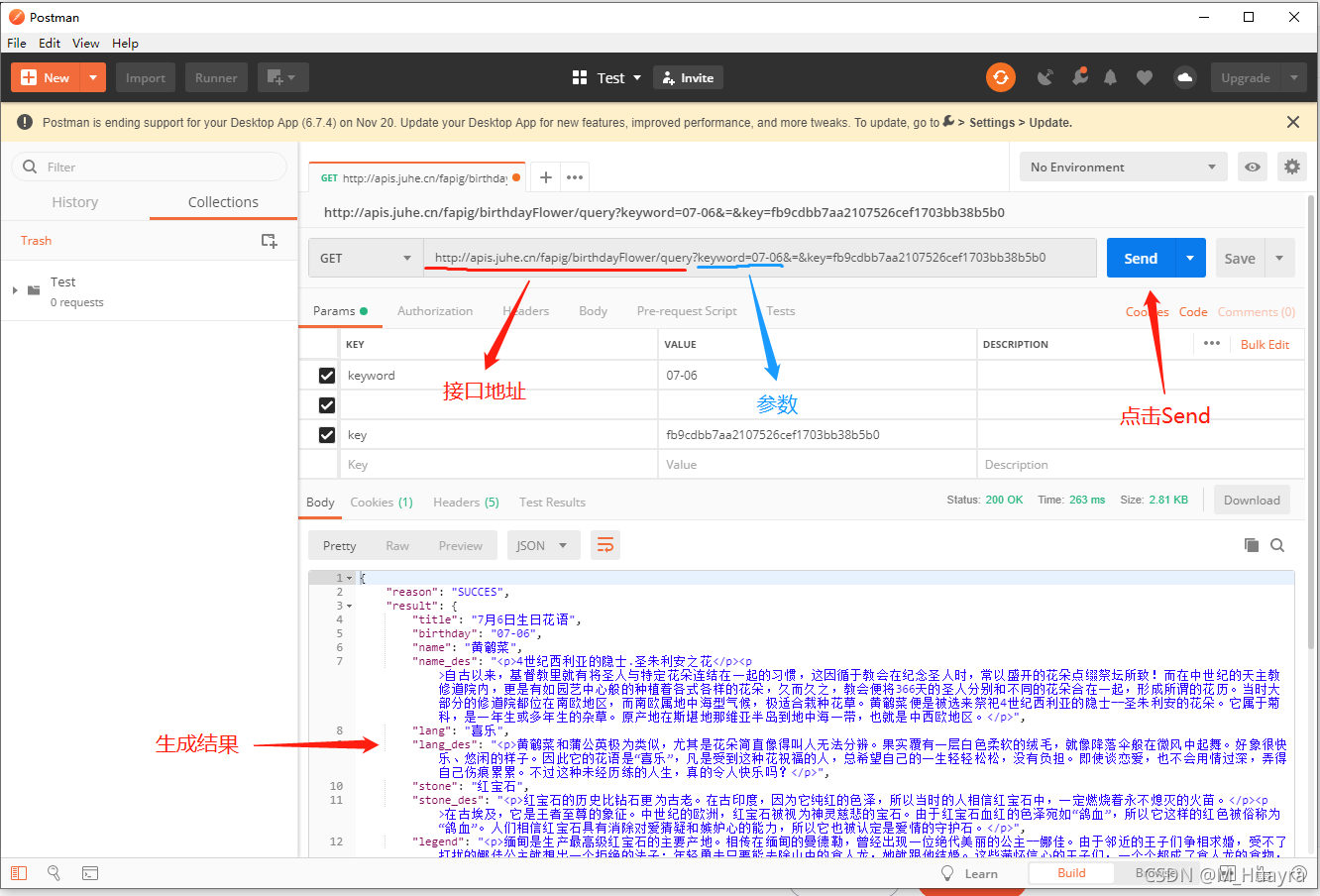Click the orange sync icon

pos(1001,77)
